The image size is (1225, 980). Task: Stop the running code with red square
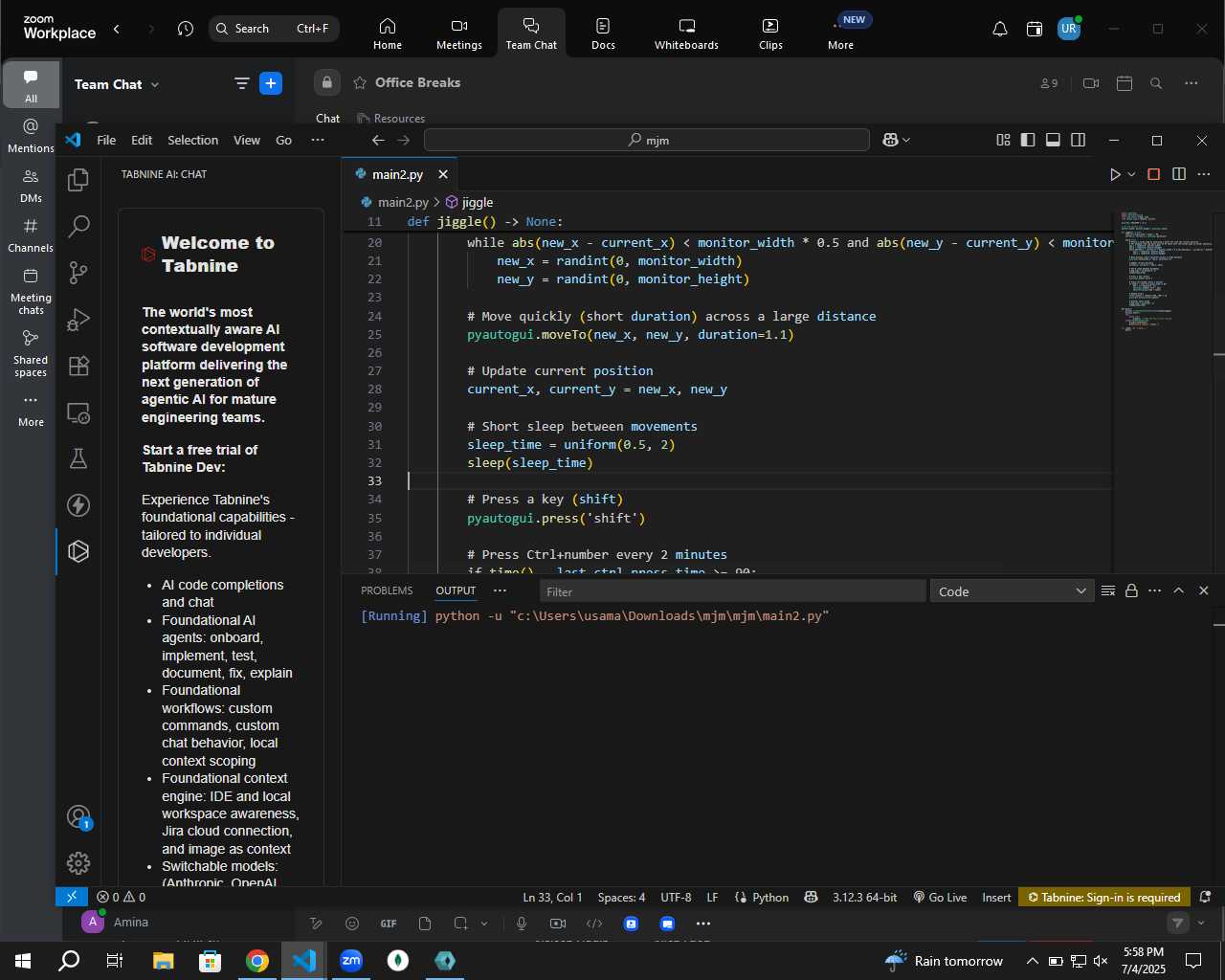[x=1154, y=174]
